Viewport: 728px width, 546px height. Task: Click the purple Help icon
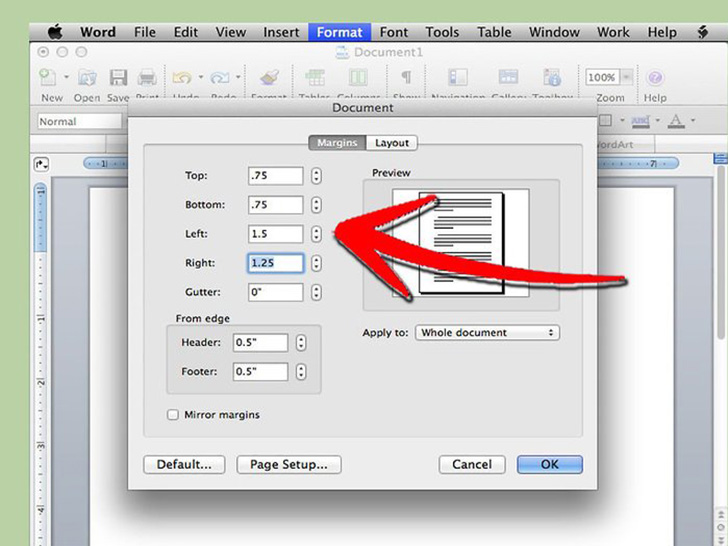(655, 78)
